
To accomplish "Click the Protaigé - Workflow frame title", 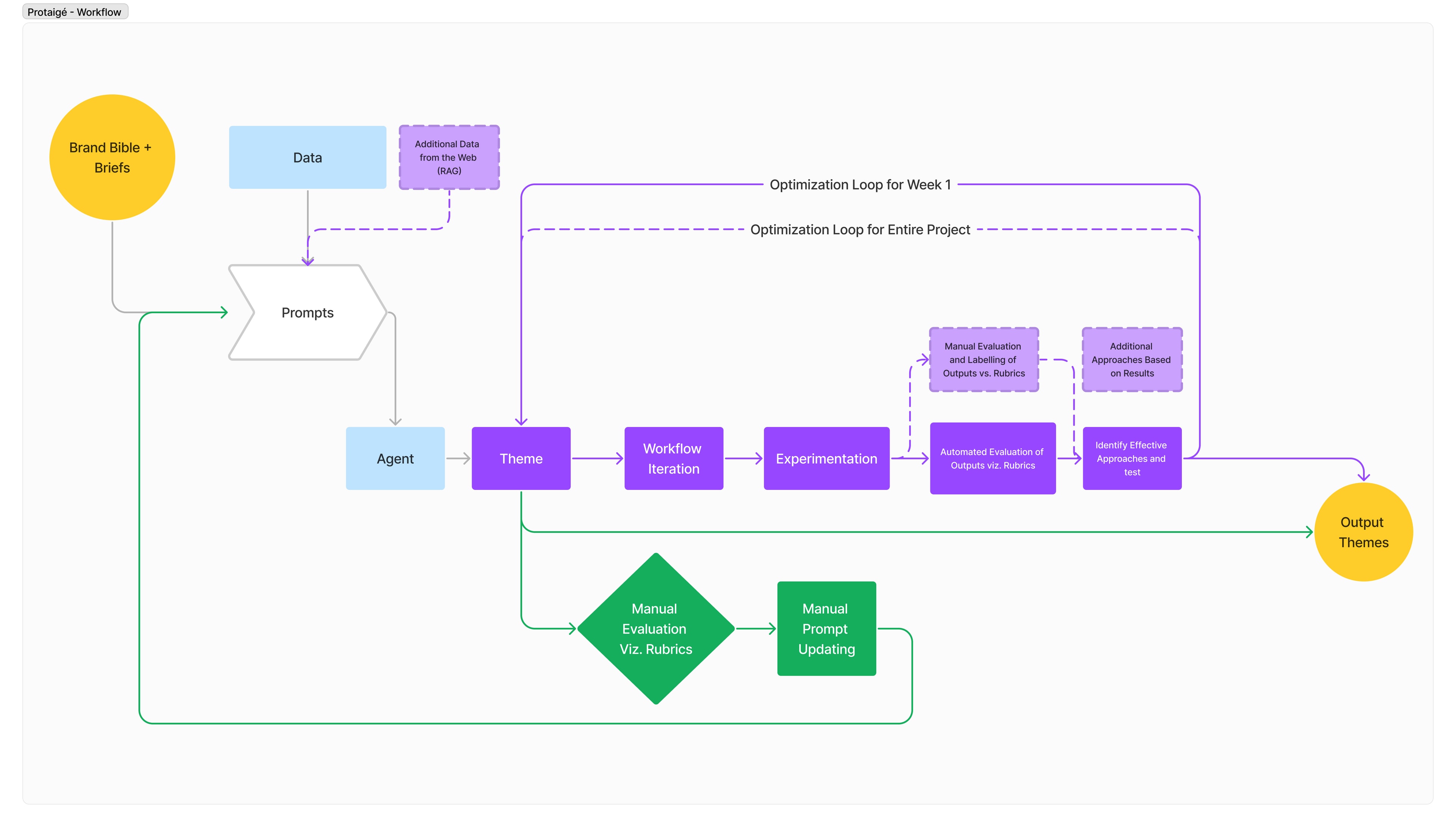I will pos(74,12).
